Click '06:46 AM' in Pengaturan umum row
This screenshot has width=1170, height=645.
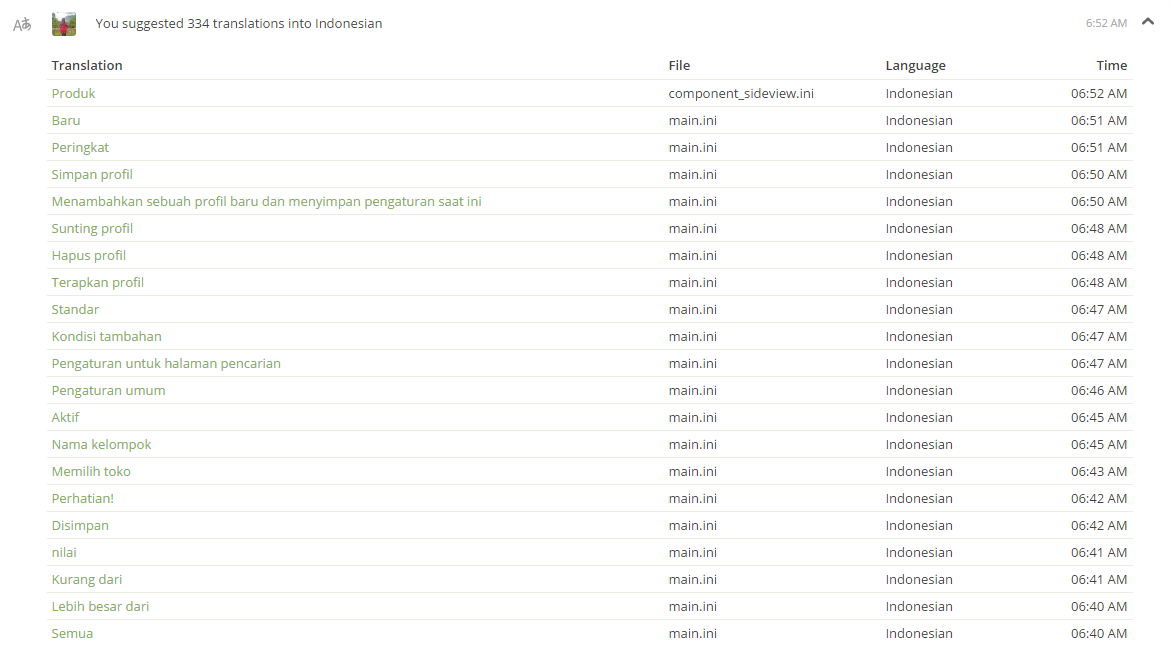click(x=1098, y=390)
